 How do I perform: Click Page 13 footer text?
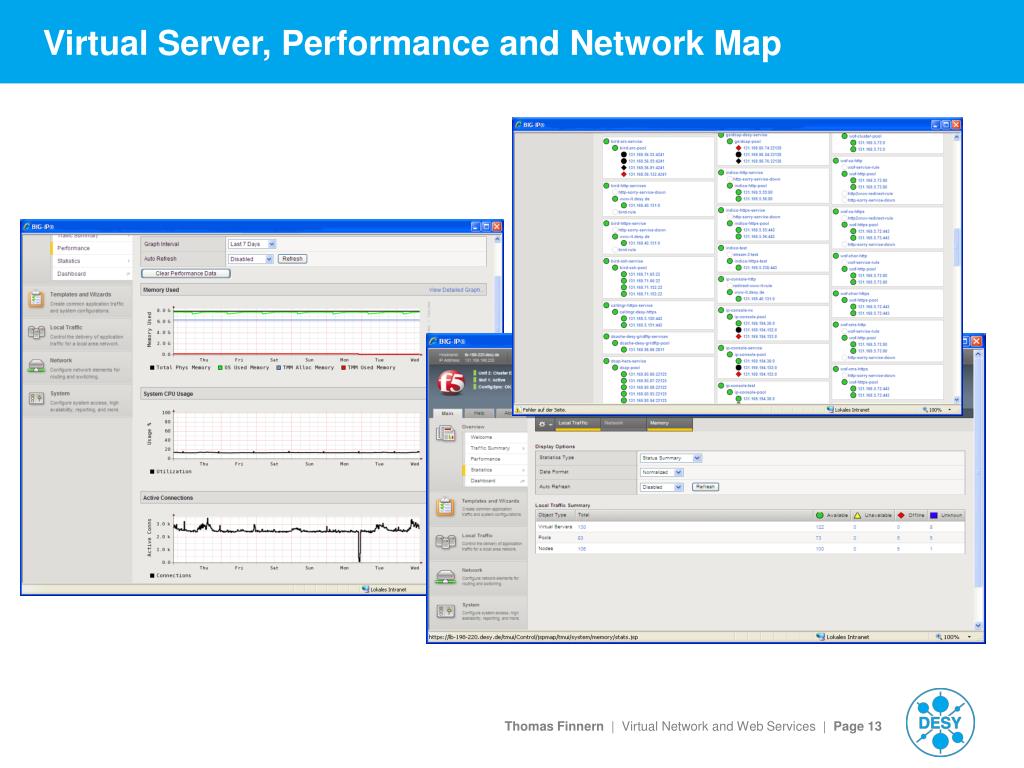tap(857, 726)
